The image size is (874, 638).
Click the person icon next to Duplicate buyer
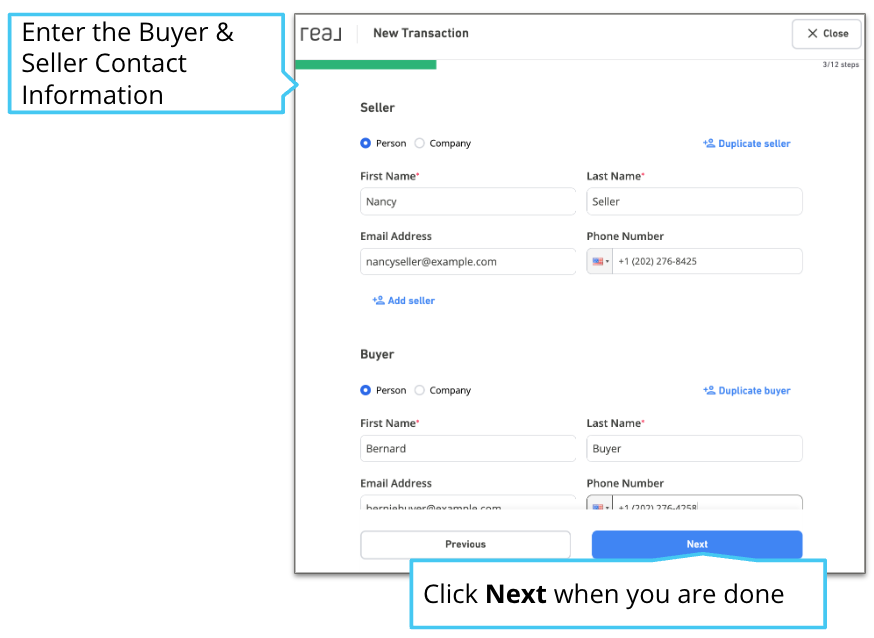[708, 390]
